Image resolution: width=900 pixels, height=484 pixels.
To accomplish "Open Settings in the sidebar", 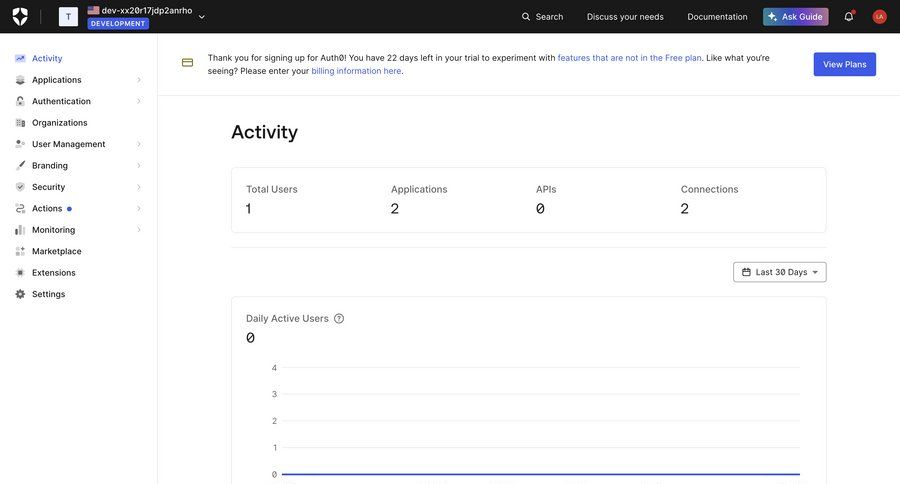I will [x=49, y=294].
